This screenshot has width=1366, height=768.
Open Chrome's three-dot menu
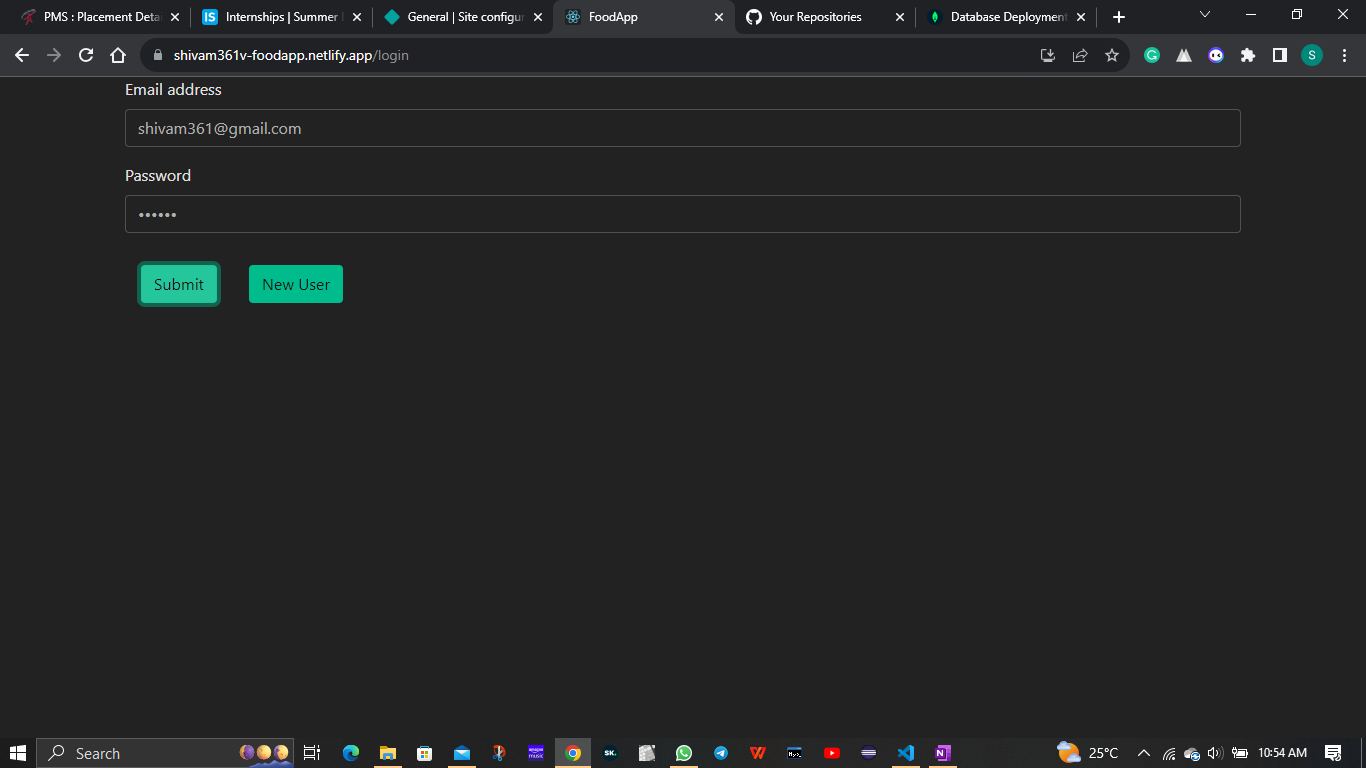coord(1345,55)
